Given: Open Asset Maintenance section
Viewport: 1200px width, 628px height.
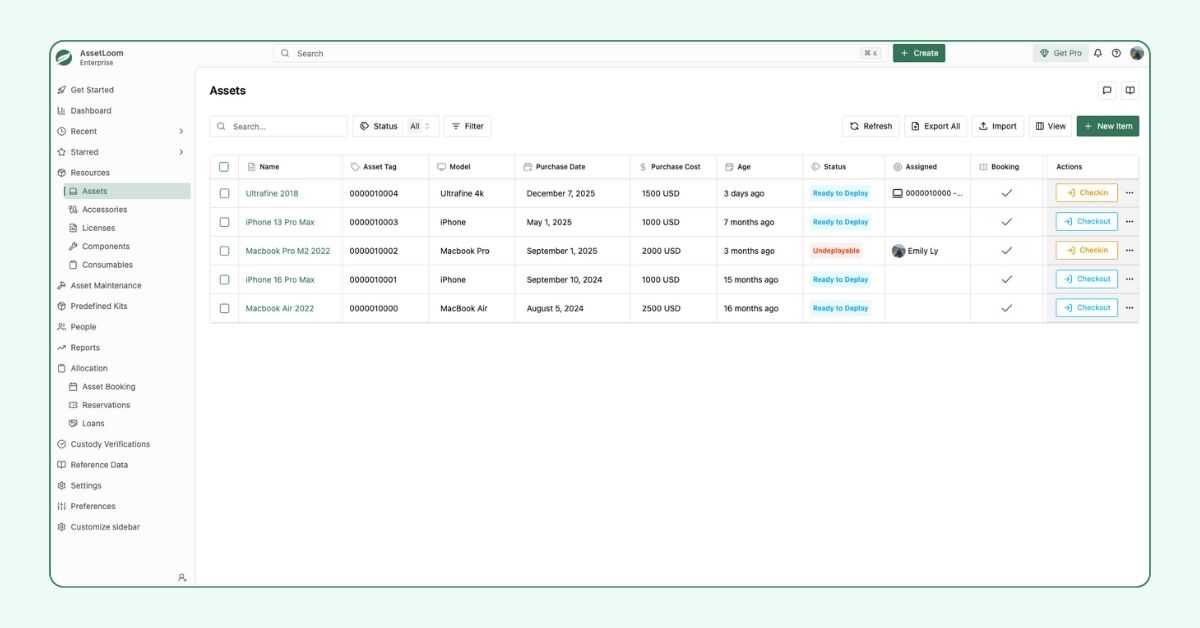Looking at the screenshot, I should point(106,286).
